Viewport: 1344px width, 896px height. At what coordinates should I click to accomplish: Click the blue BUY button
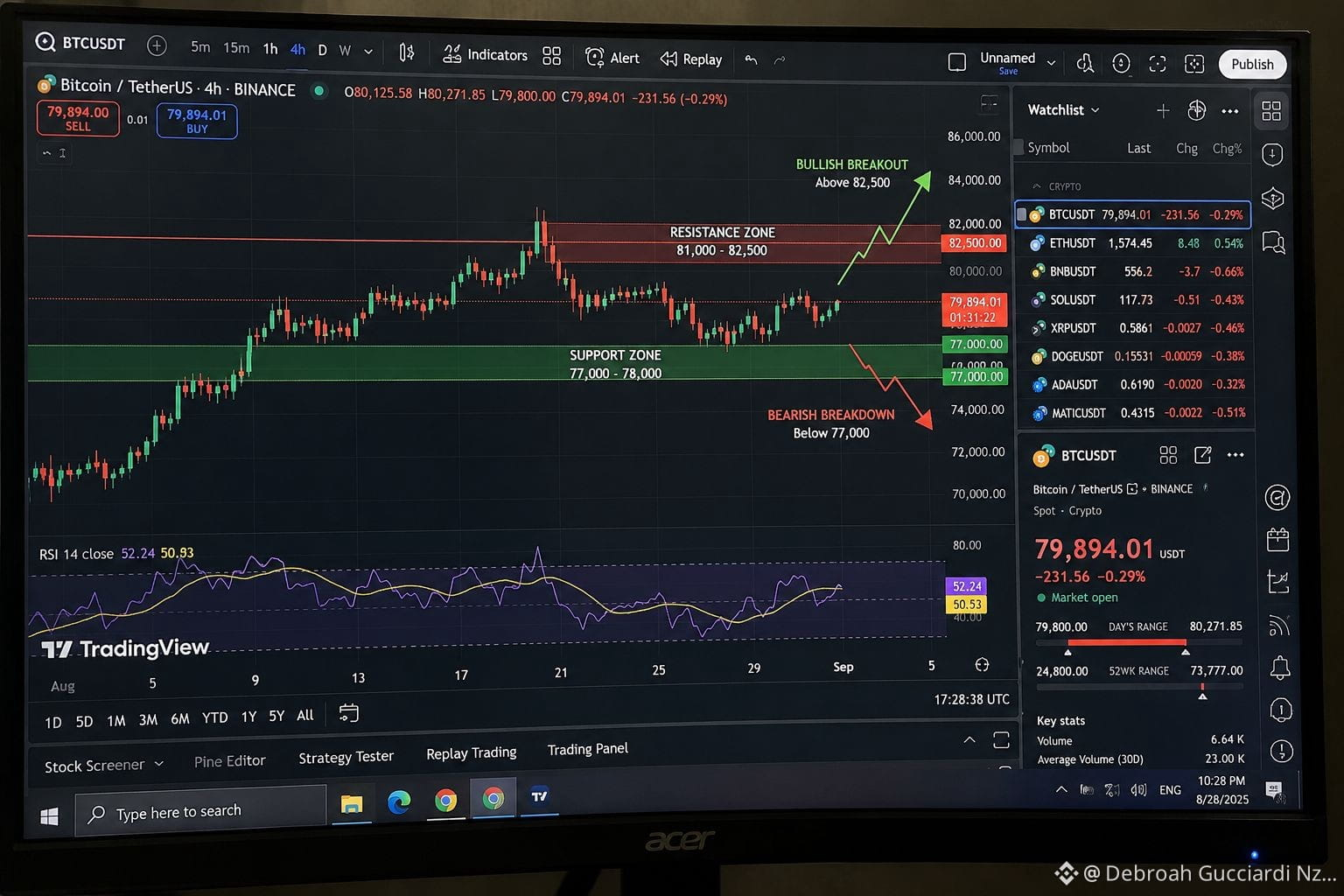tap(197, 121)
